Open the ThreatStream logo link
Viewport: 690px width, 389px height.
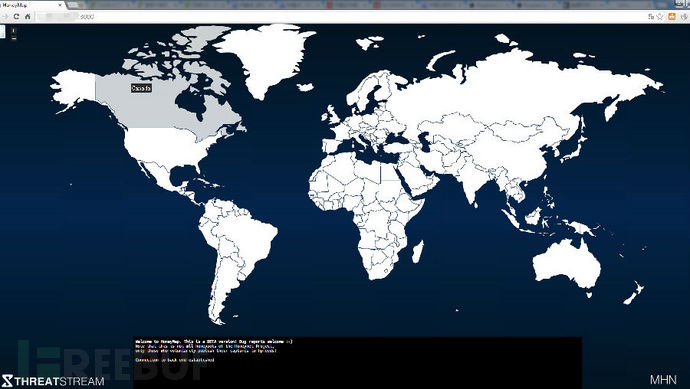pyautogui.click(x=53, y=381)
